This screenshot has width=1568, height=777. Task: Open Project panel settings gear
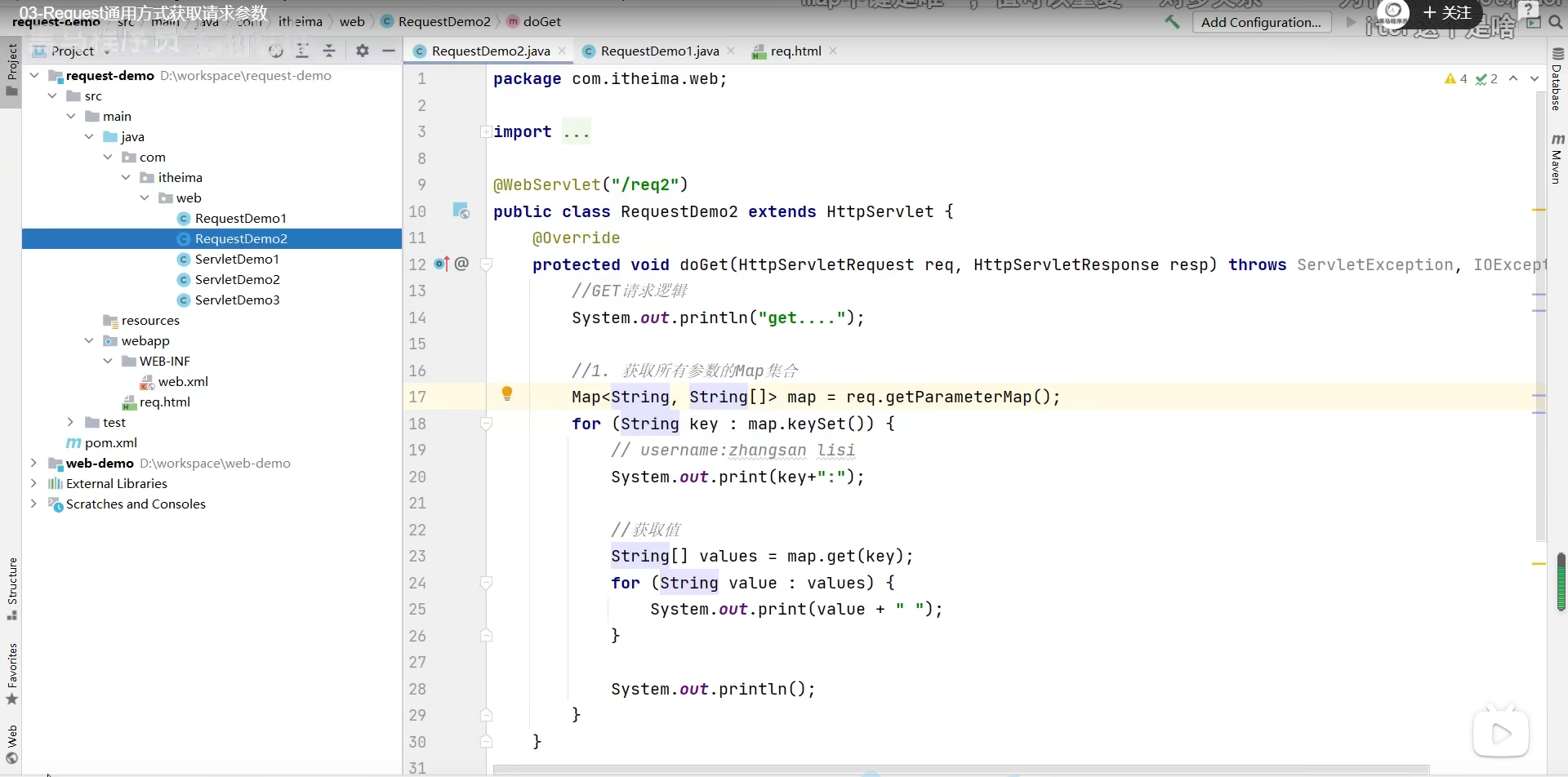pyautogui.click(x=363, y=51)
